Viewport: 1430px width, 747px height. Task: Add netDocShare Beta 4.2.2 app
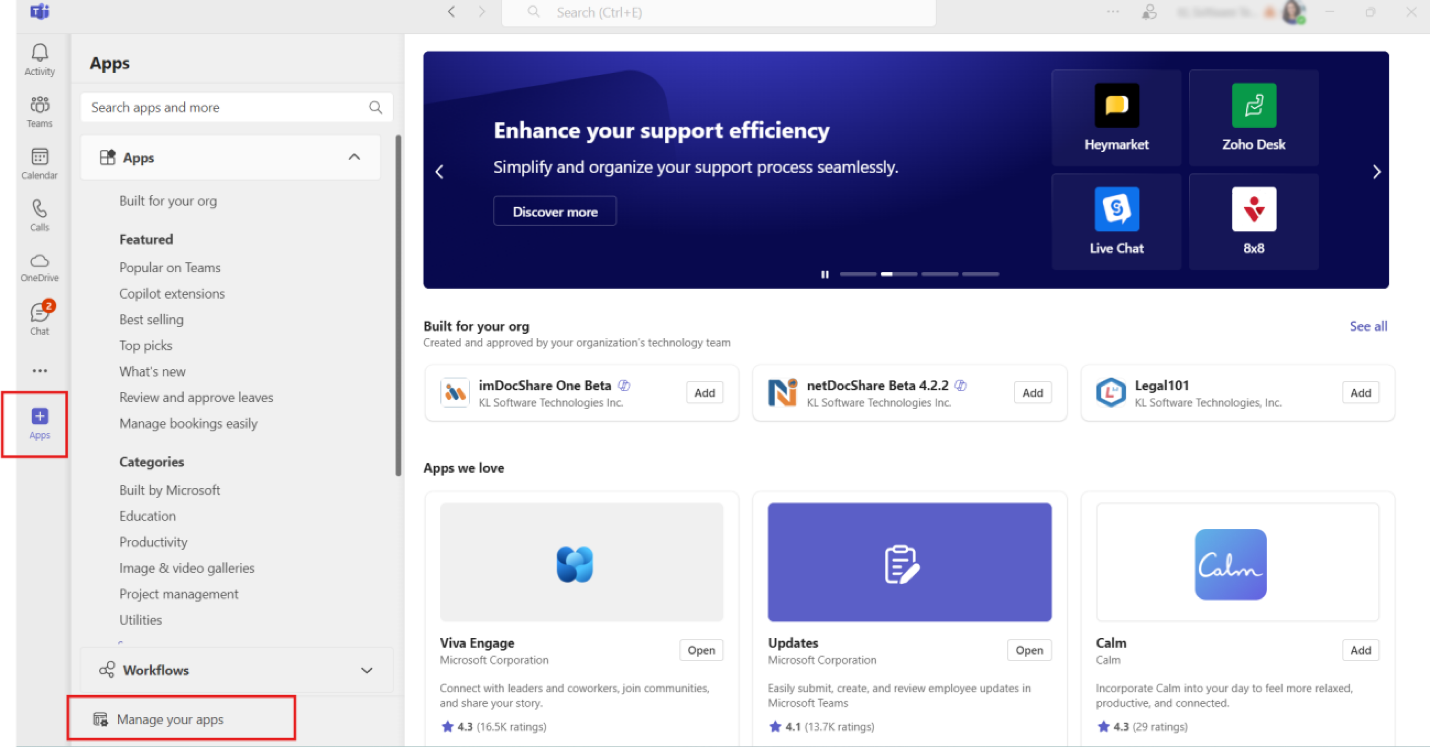pyautogui.click(x=1033, y=393)
